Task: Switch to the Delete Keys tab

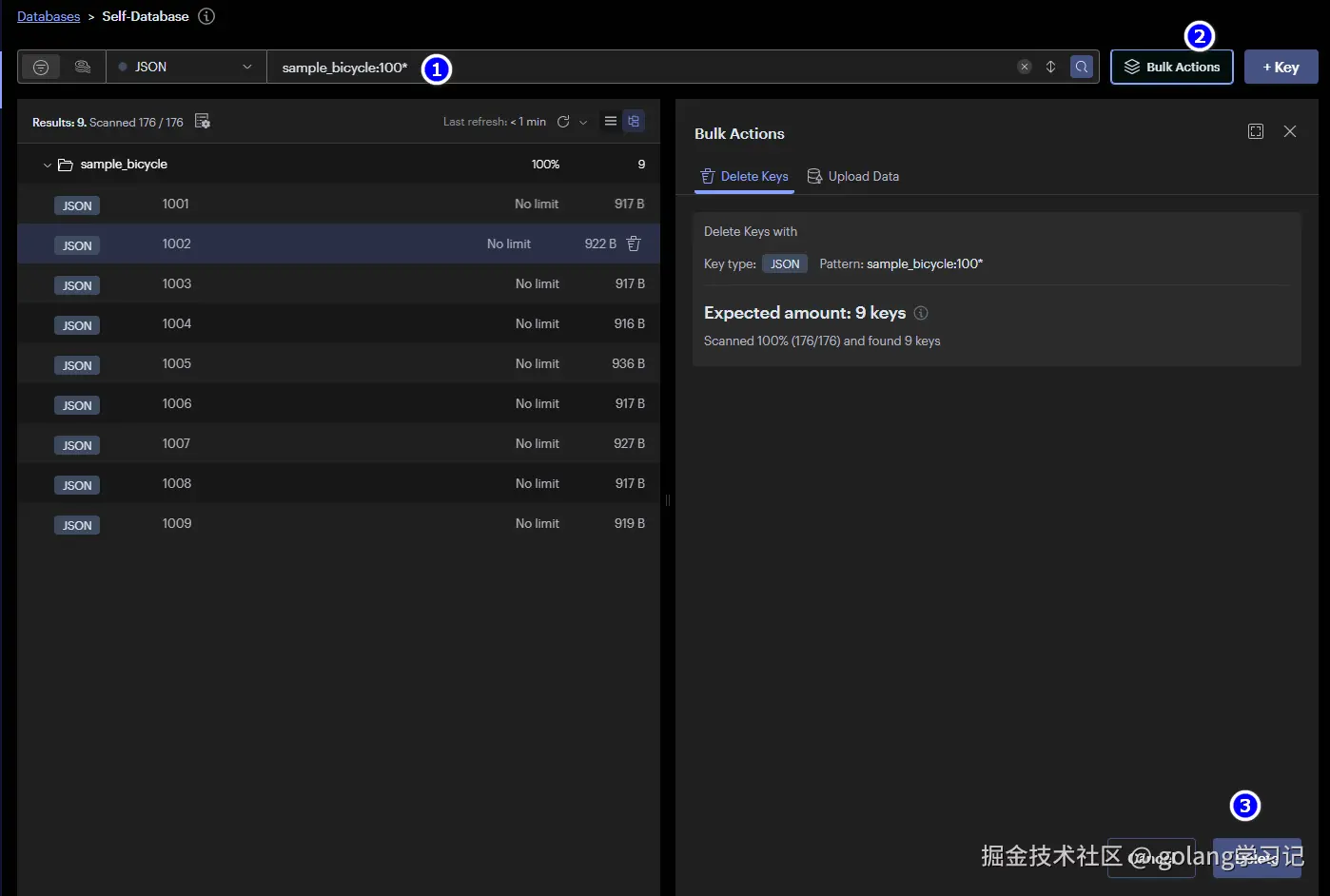Action: click(744, 176)
